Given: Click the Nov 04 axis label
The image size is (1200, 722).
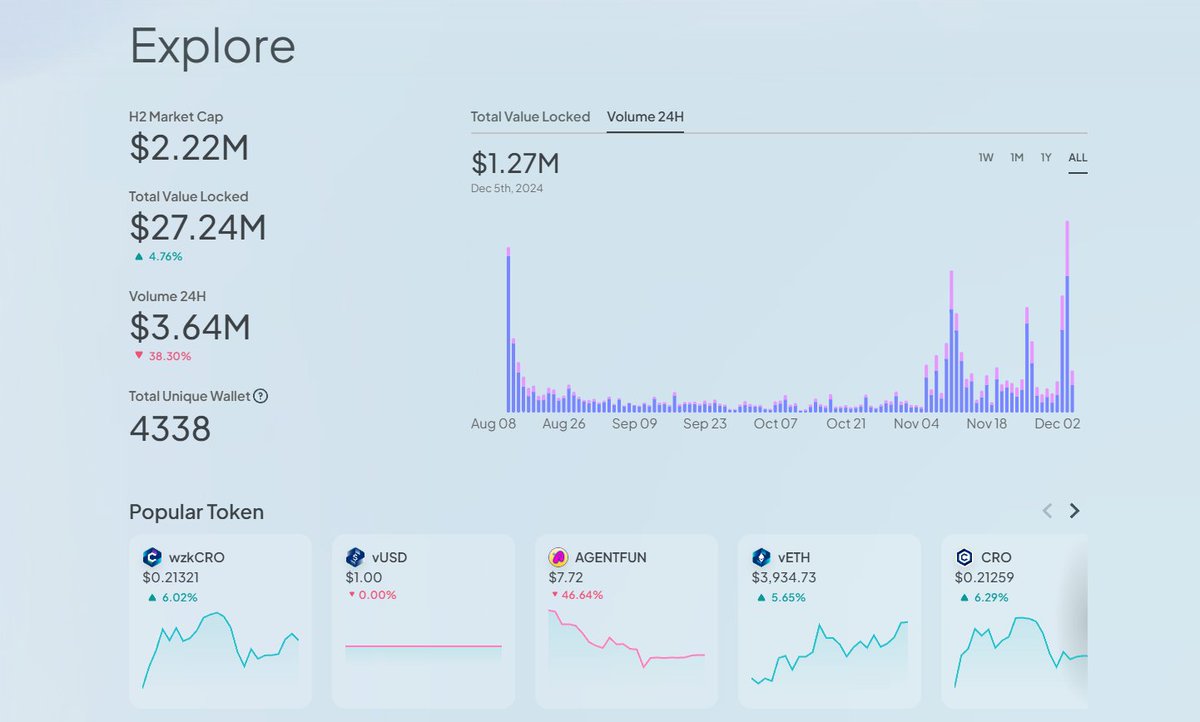Looking at the screenshot, I should 917,424.
